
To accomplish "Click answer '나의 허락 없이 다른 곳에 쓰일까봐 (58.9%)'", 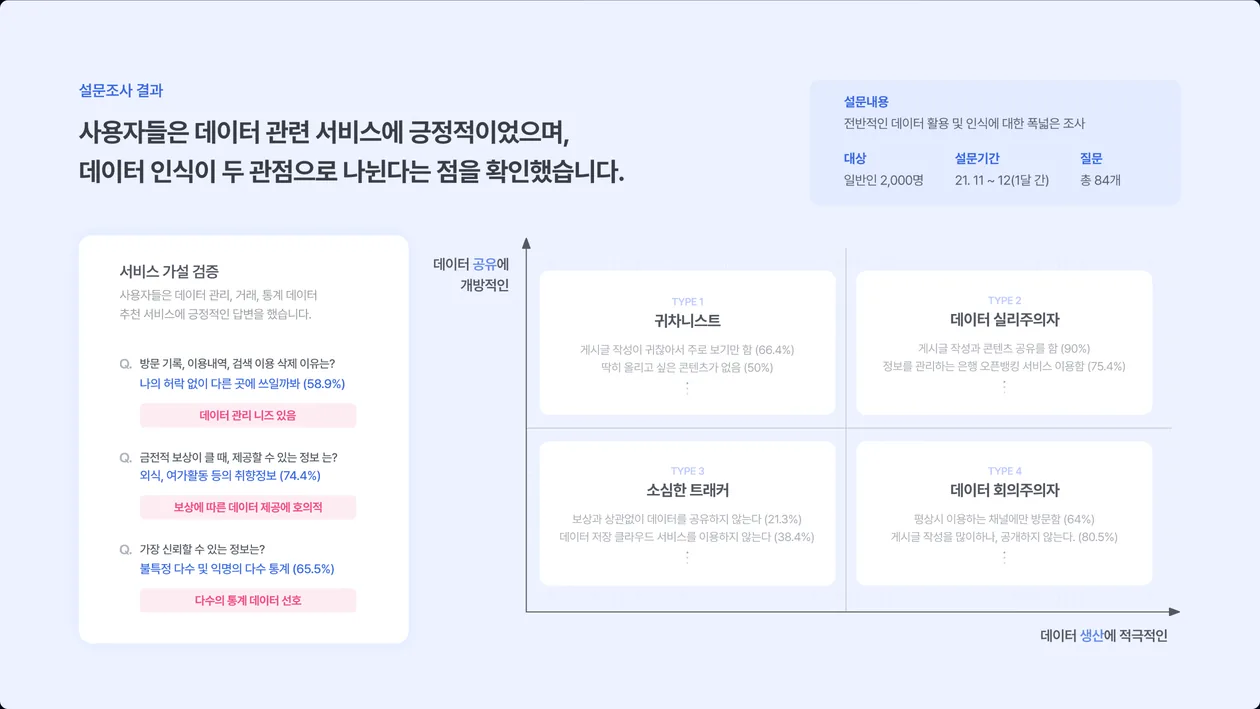I will 242,383.
